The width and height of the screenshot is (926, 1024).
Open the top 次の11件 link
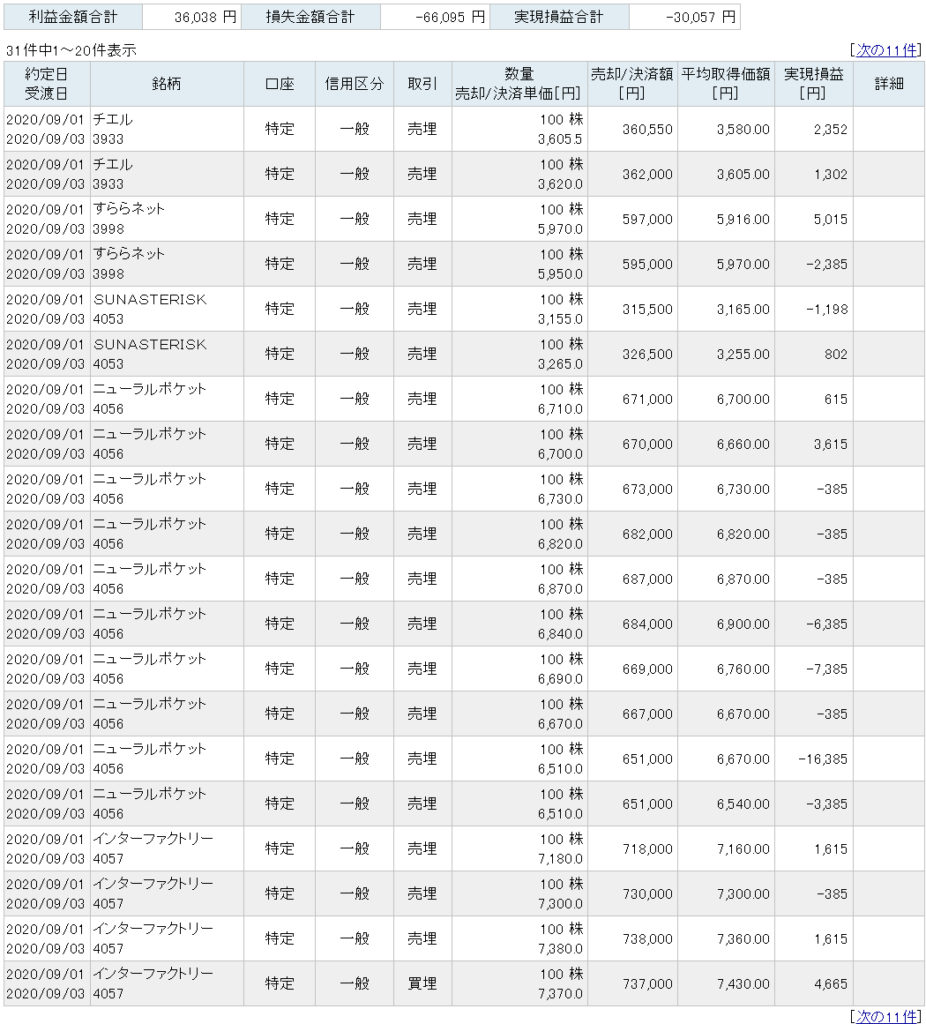886,50
